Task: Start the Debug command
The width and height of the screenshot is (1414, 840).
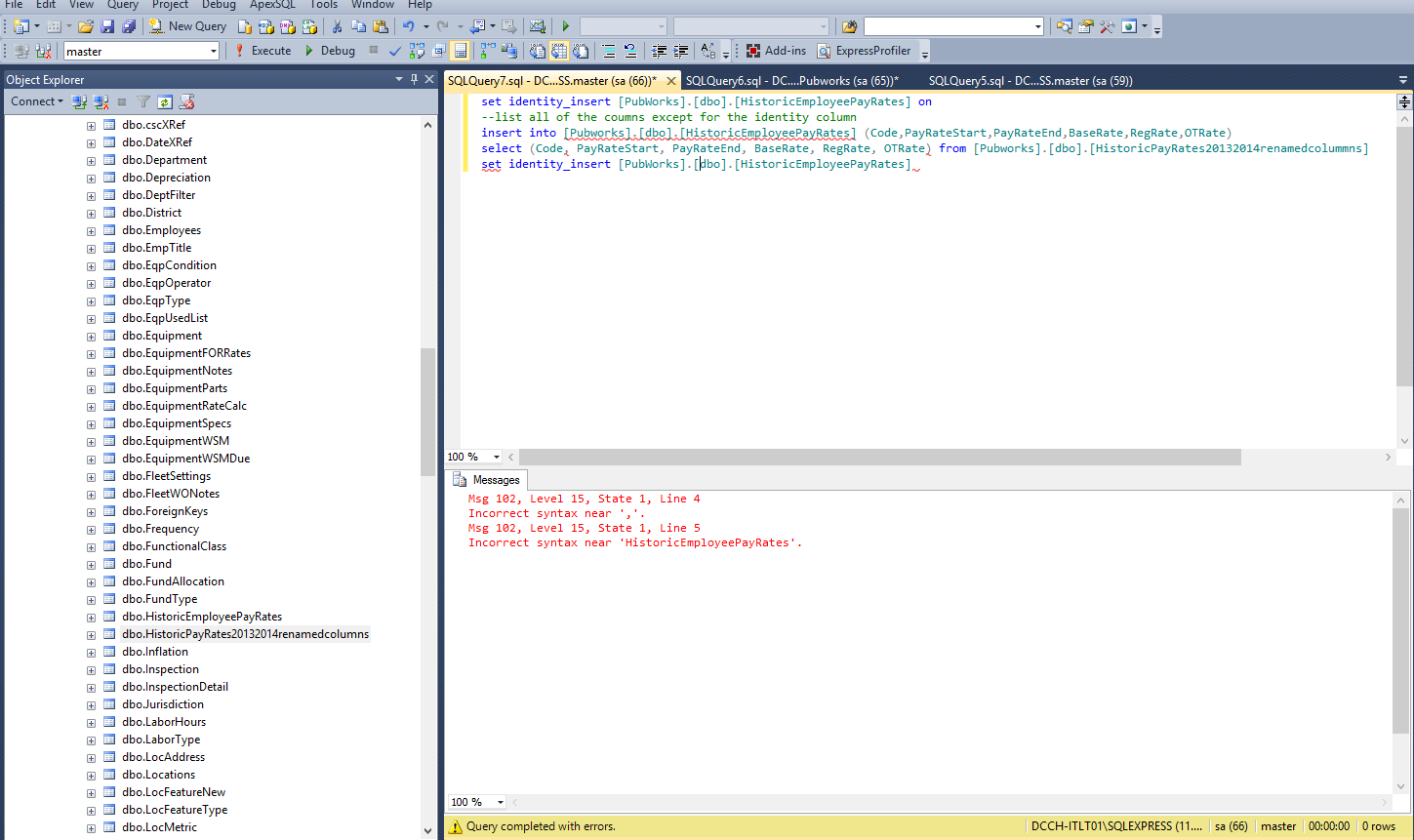Action: pos(330,51)
